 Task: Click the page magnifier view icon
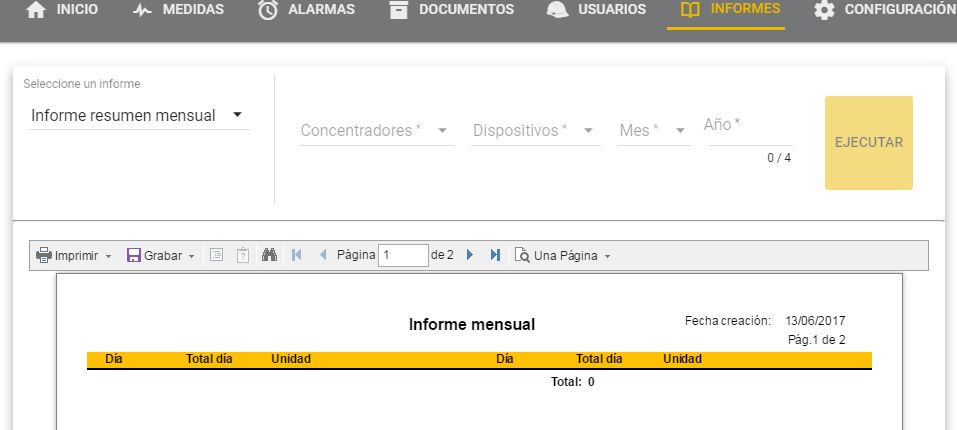(522, 255)
